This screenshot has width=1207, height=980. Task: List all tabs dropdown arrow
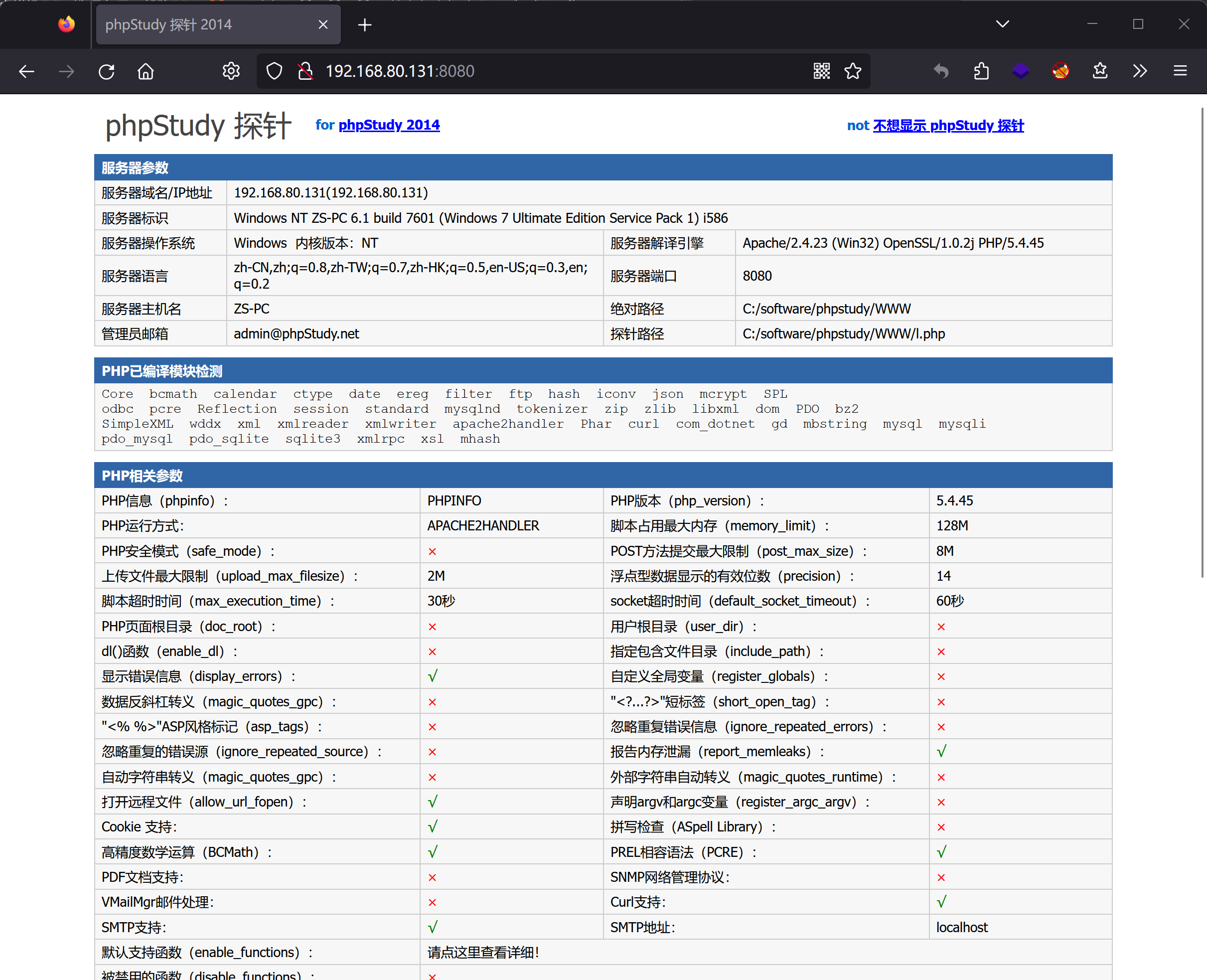[x=1002, y=24]
